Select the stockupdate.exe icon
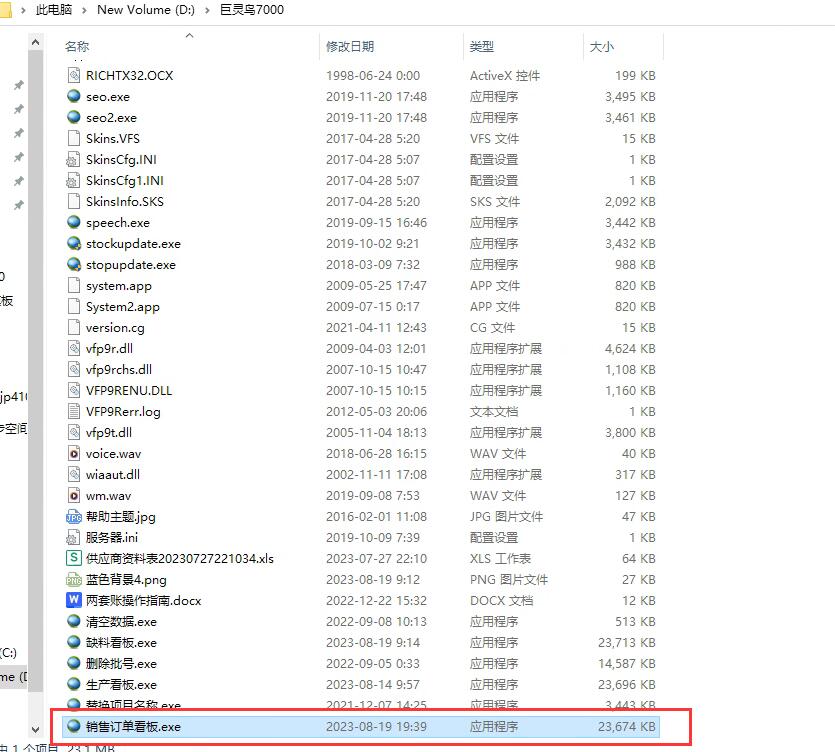This screenshot has width=835, height=752. (73, 244)
